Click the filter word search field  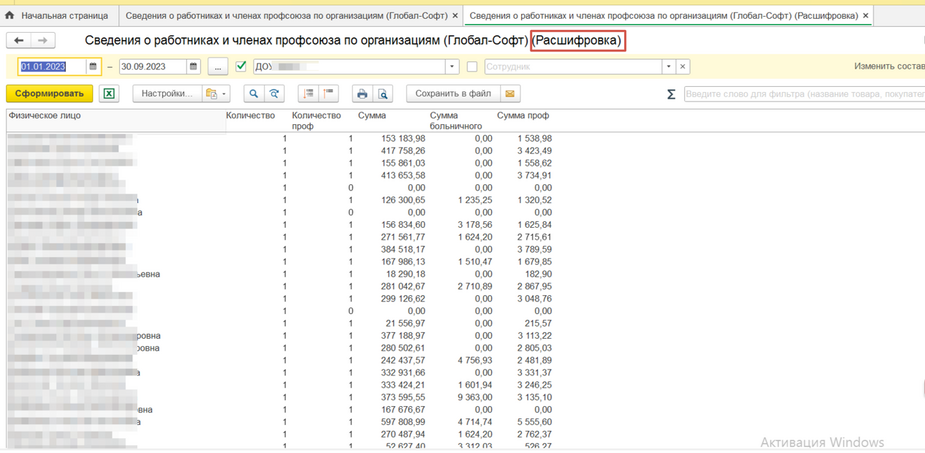[803, 94]
